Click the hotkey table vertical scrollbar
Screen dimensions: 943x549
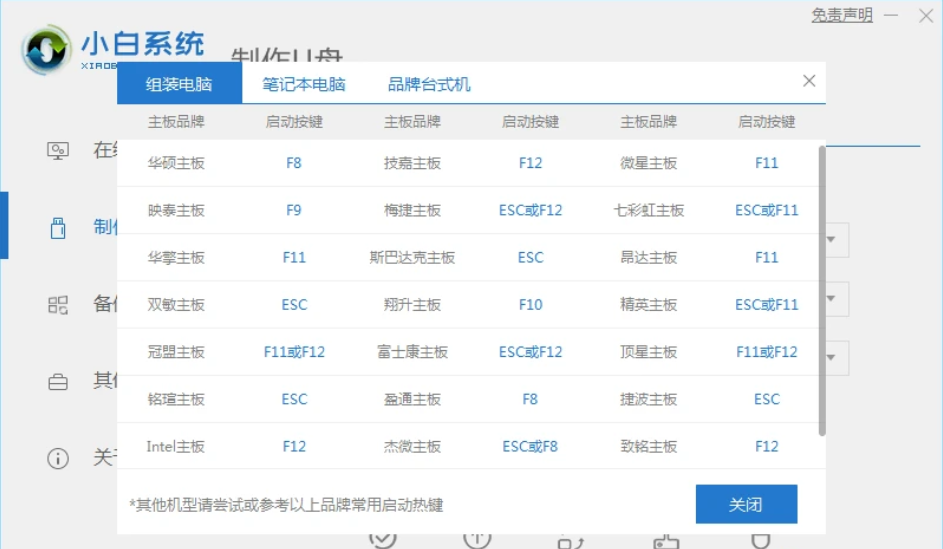click(x=822, y=290)
